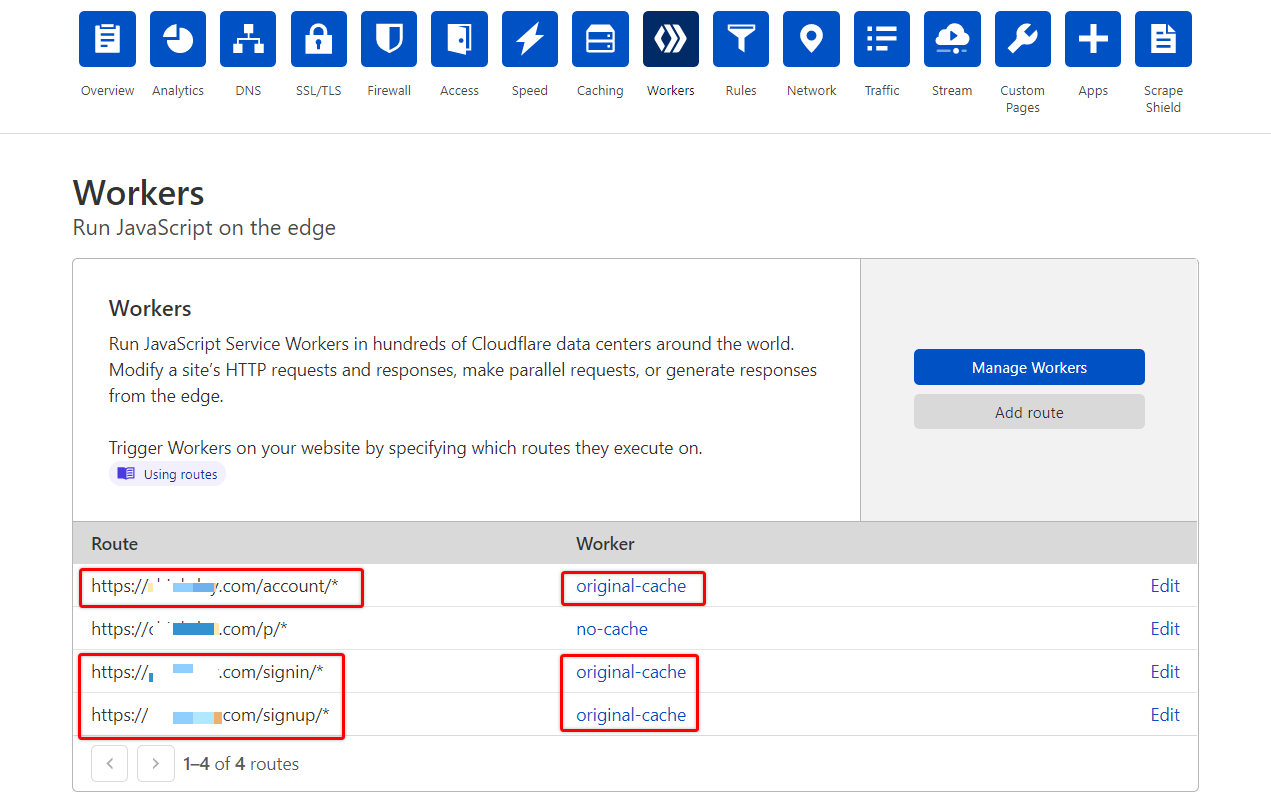Screen dimensions: 1271x802
Task: Open the DNS settings icon
Action: click(x=248, y=39)
